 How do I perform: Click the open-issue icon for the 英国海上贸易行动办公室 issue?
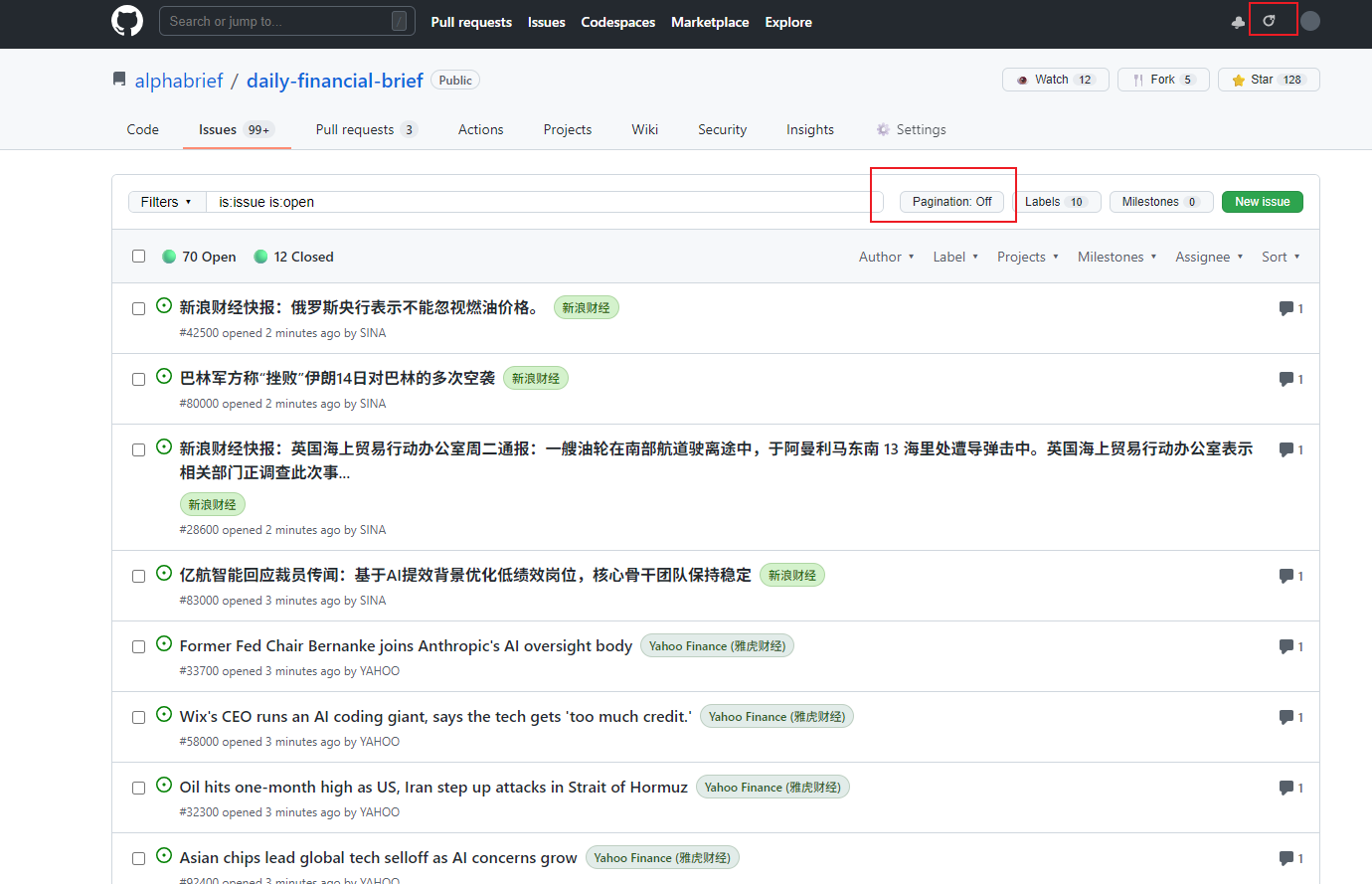(x=164, y=447)
